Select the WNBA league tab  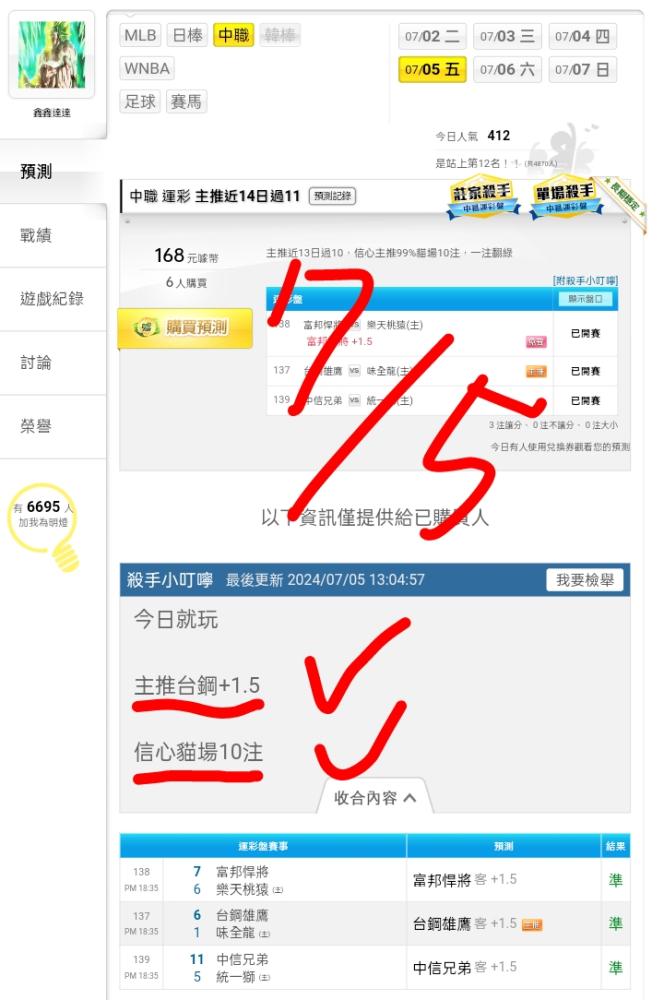pyautogui.click(x=147, y=68)
